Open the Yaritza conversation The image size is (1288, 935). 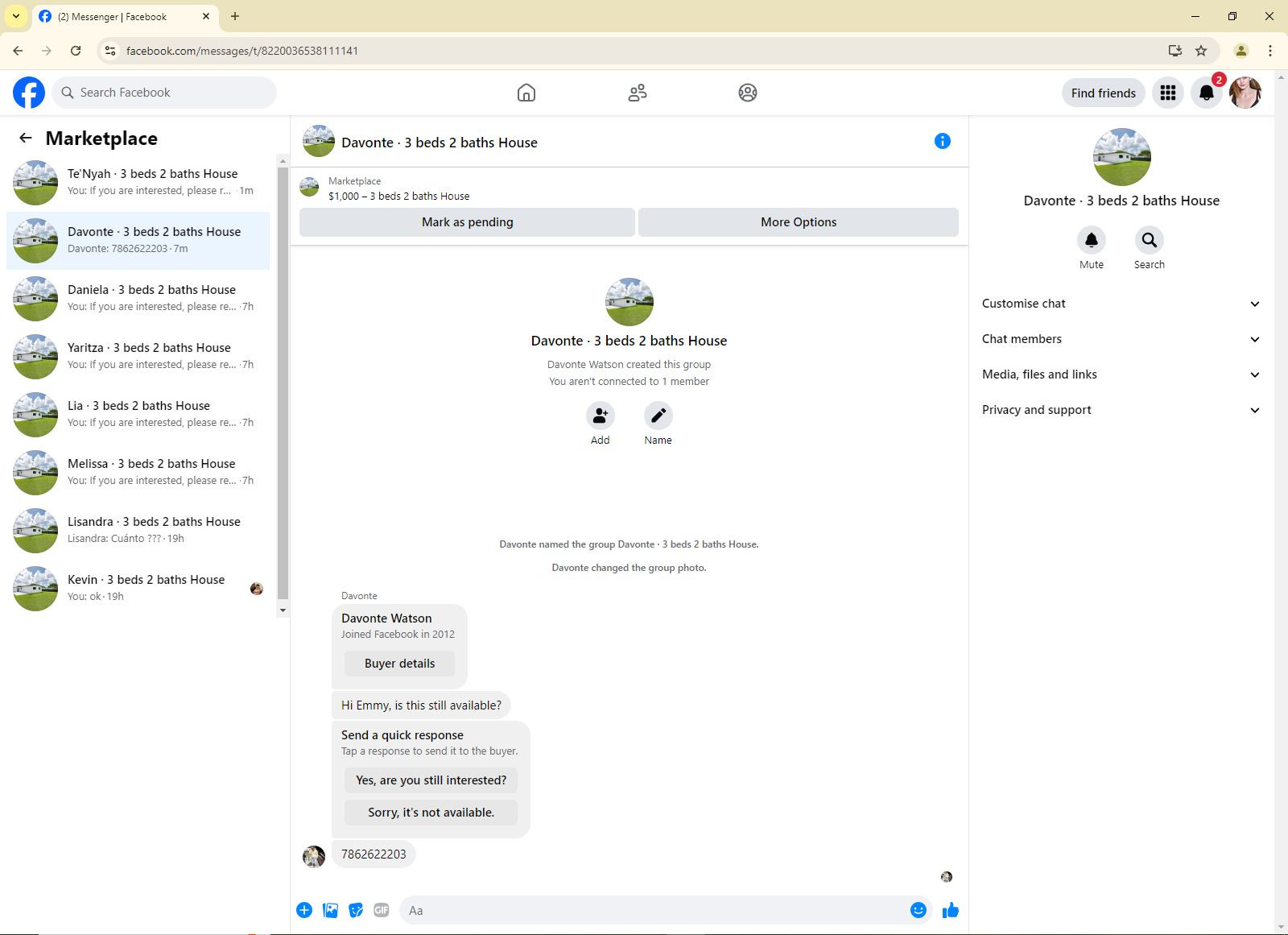(x=138, y=357)
